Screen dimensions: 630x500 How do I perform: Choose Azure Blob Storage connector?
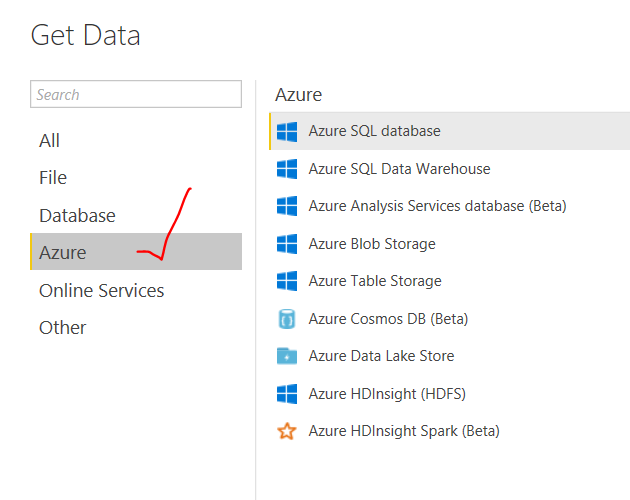point(450,244)
